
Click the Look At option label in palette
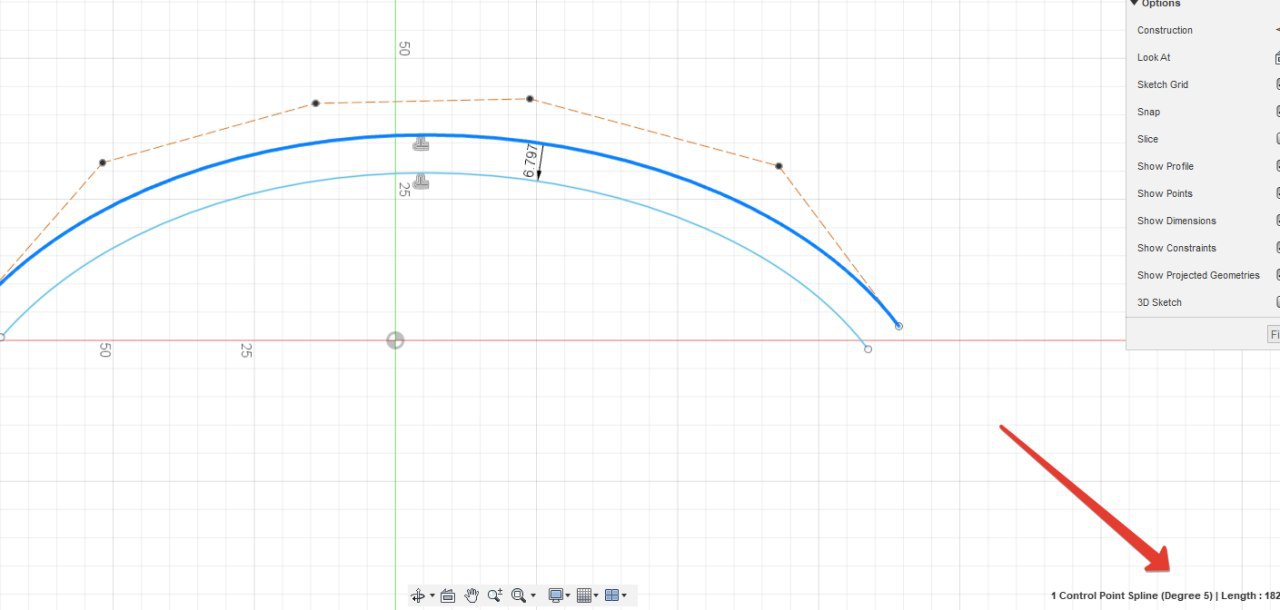click(1154, 58)
